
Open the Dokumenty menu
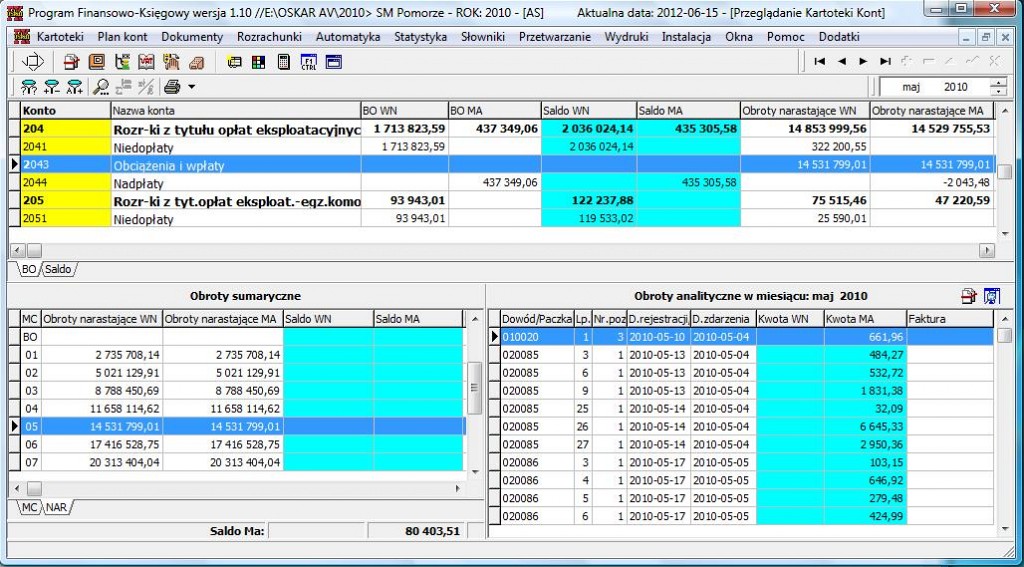192,37
